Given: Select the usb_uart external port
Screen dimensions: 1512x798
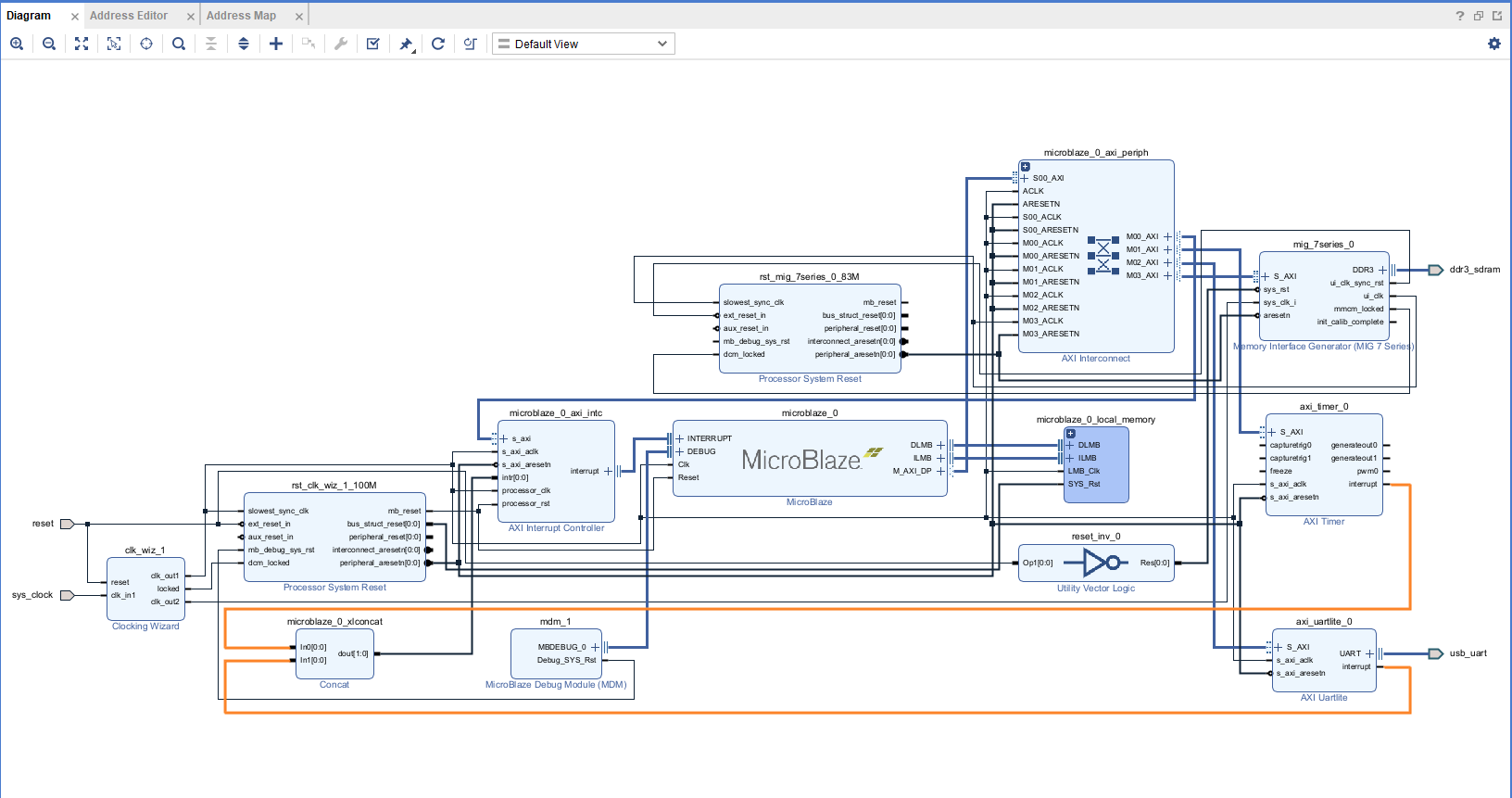Looking at the screenshot, I should 1435,653.
